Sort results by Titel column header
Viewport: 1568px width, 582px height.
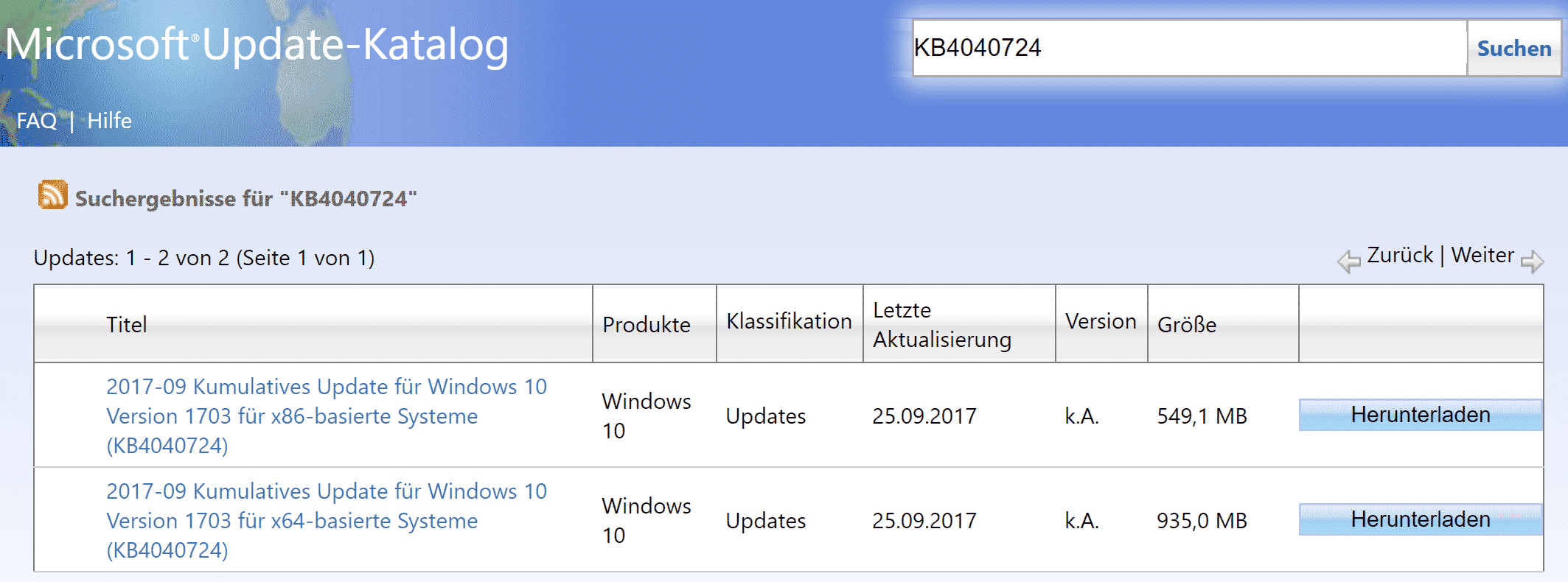(127, 324)
